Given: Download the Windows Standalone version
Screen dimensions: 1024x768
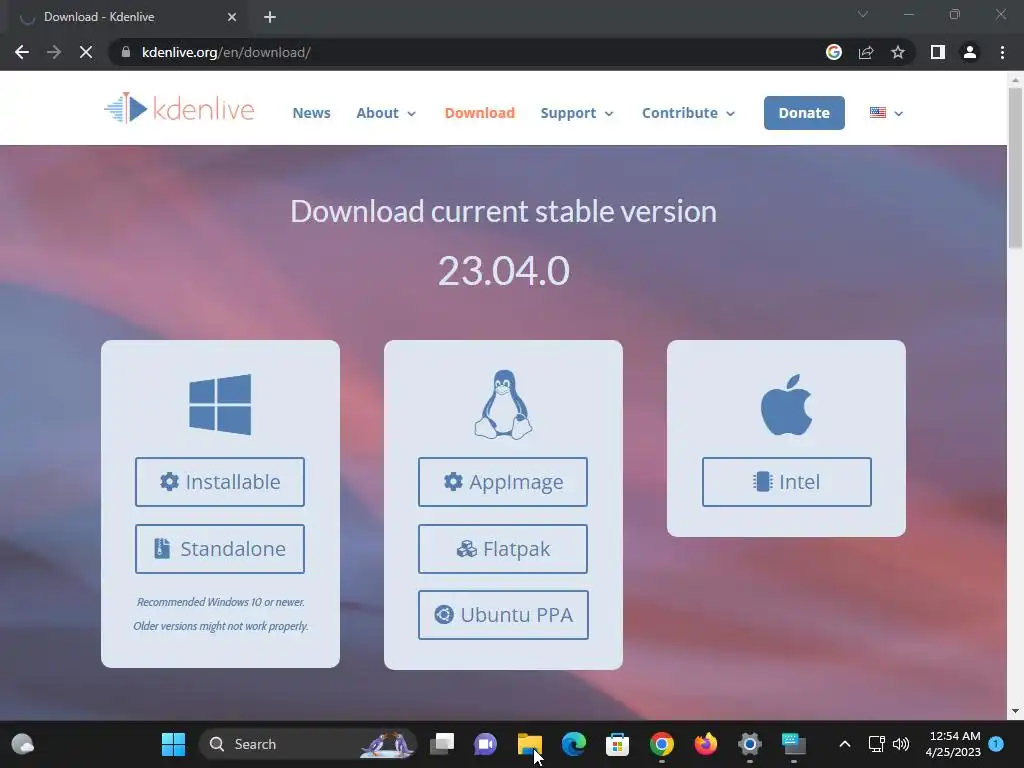Looking at the screenshot, I should pos(219,549).
